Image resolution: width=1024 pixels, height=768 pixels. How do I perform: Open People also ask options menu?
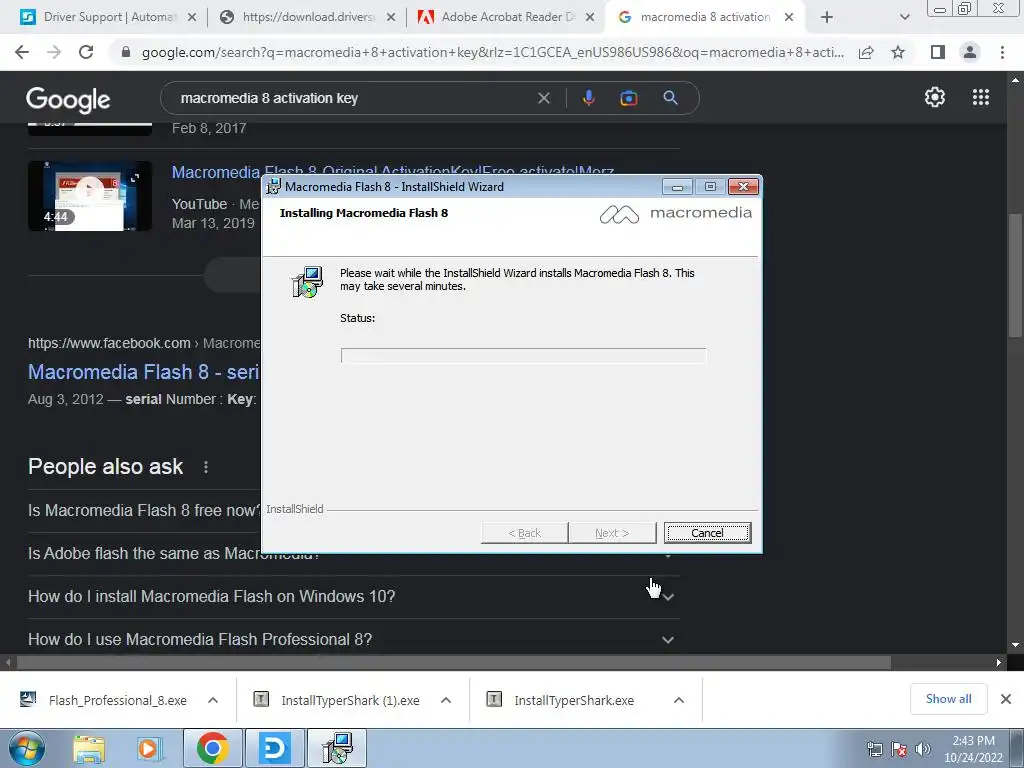(206, 467)
